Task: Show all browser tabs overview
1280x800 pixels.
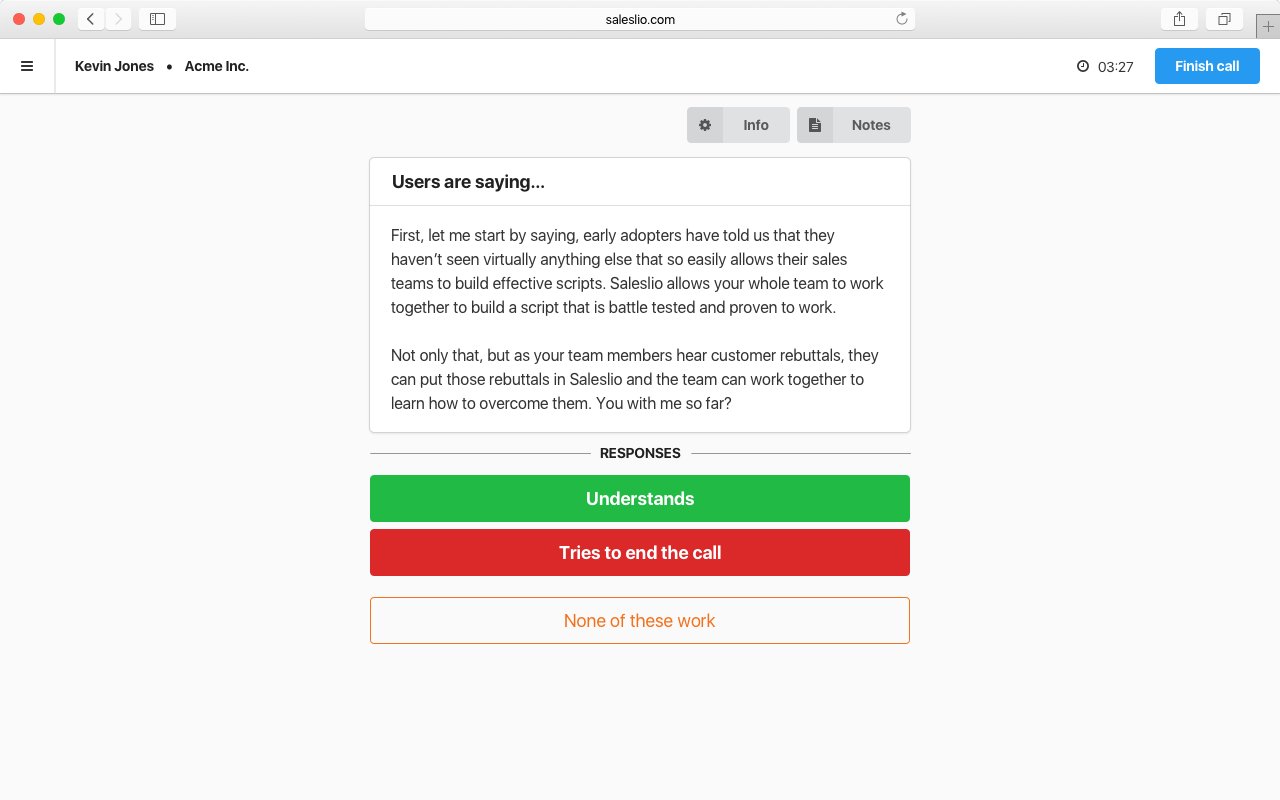Action: pos(1224,19)
